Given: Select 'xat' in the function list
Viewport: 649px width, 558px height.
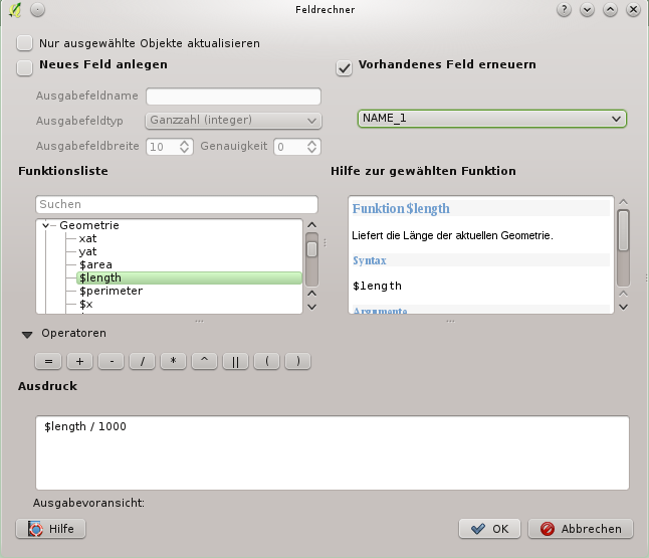Looking at the screenshot, I should [88, 238].
